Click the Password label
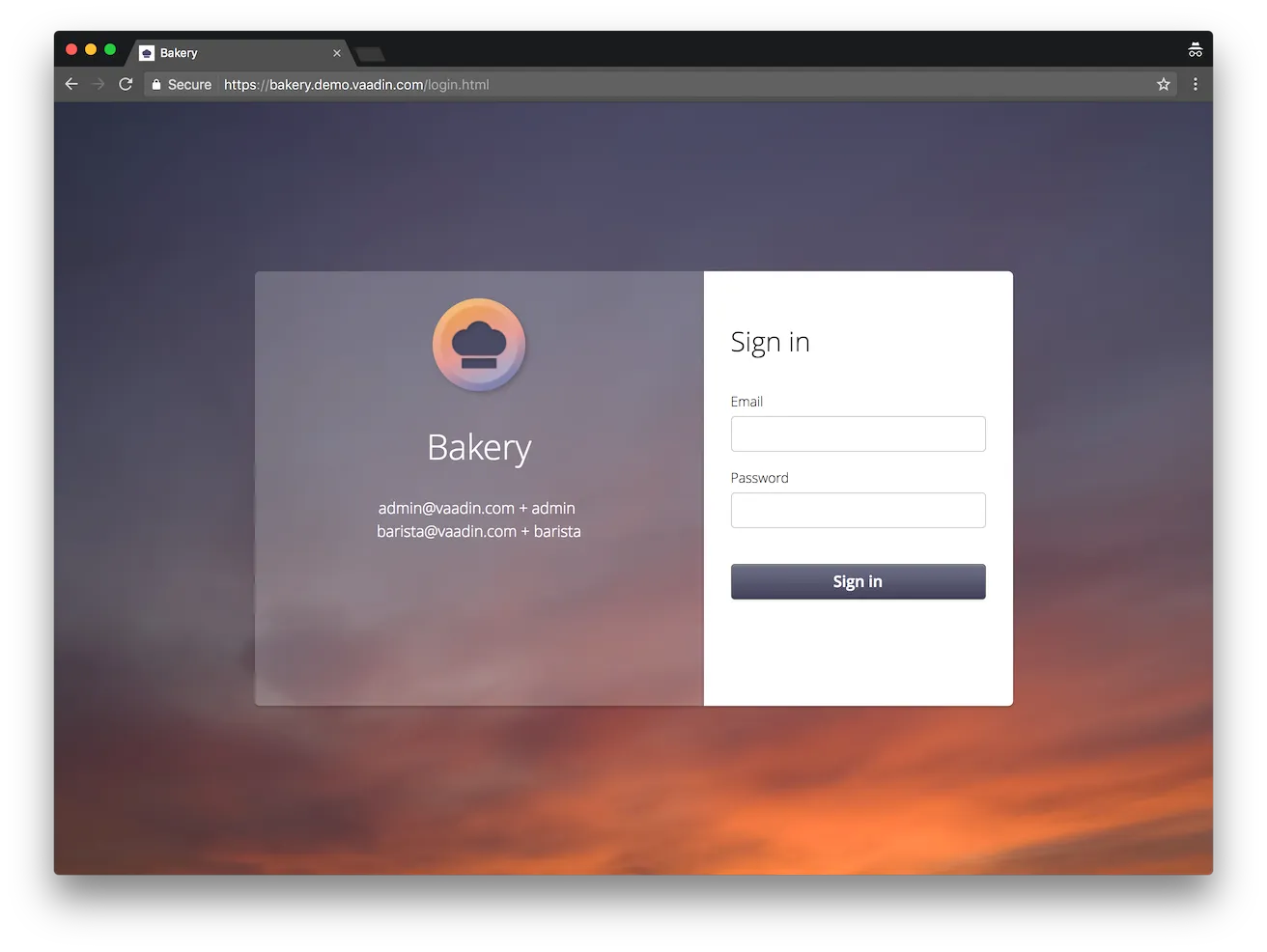The height and width of the screenshot is (952, 1267). (760, 478)
